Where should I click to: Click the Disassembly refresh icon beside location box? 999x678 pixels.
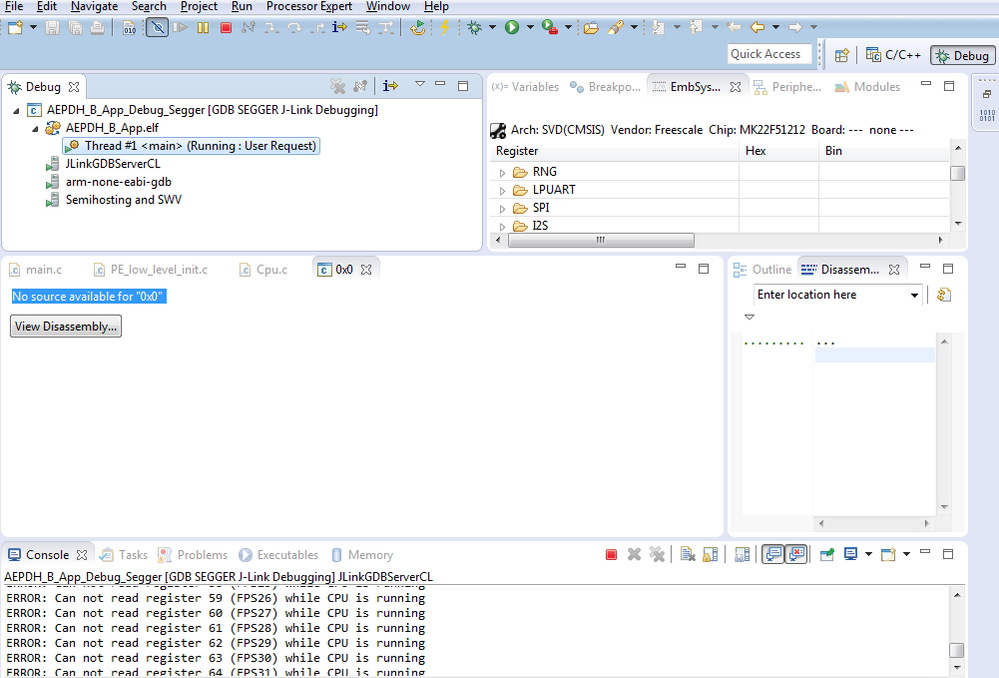[944, 295]
